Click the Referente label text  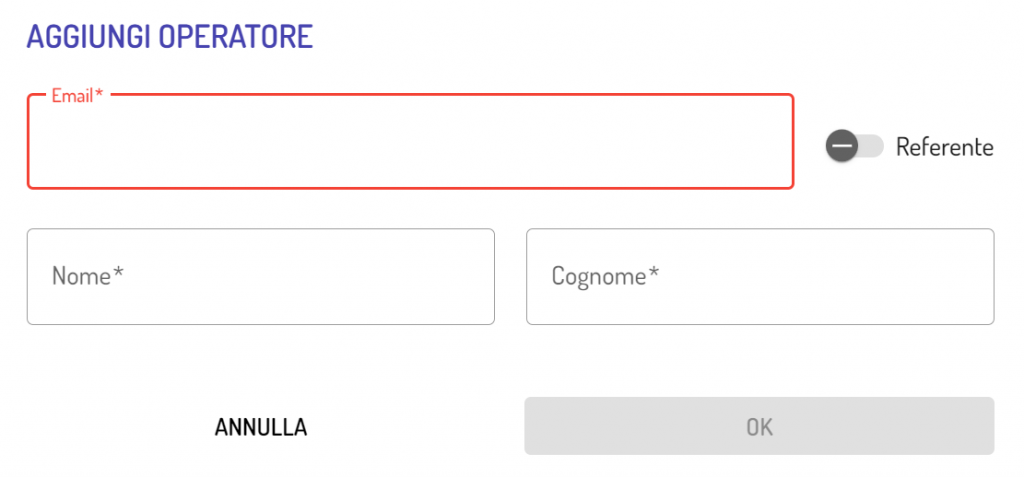point(944,147)
